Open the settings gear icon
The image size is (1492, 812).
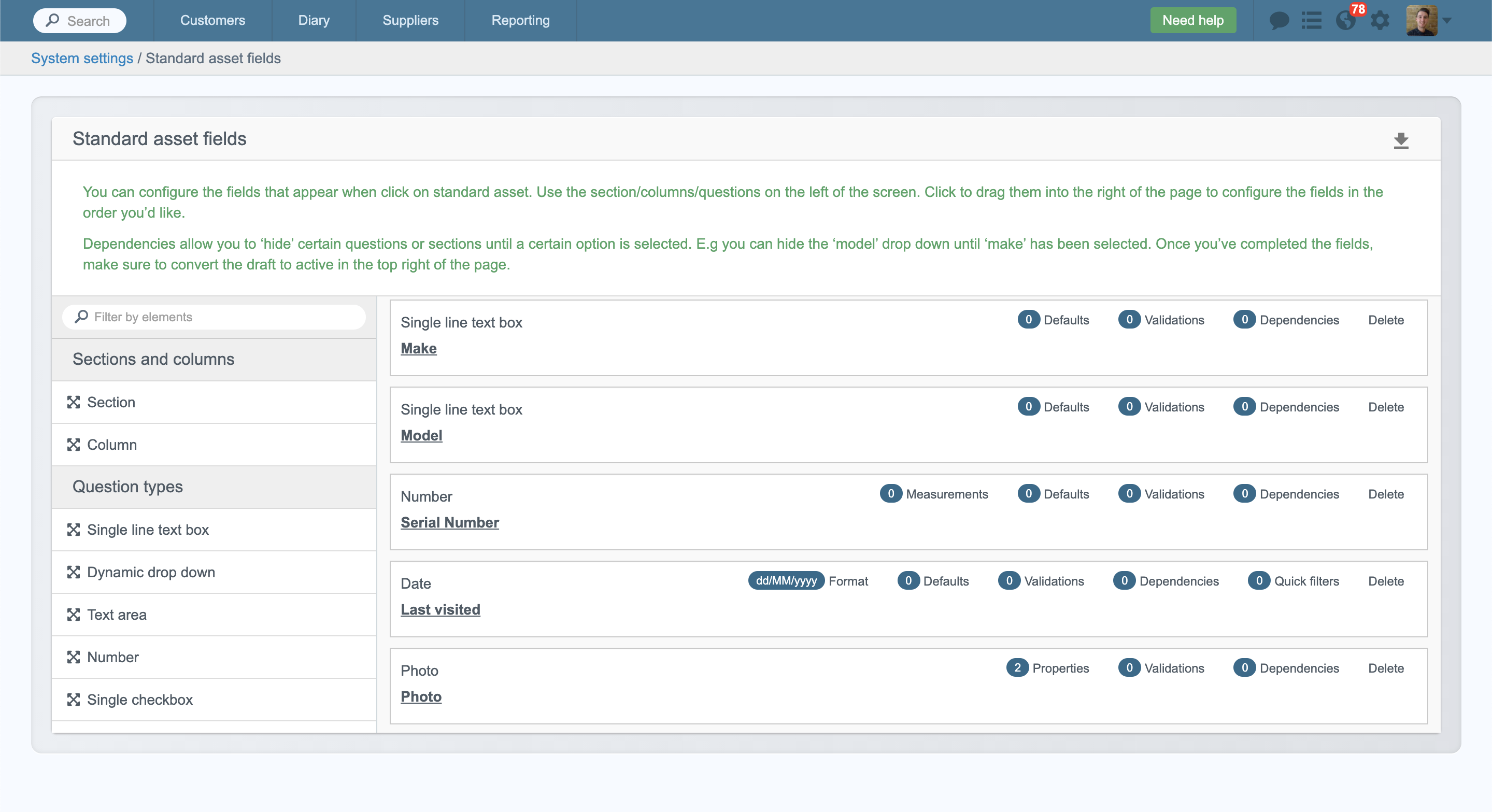click(1380, 21)
